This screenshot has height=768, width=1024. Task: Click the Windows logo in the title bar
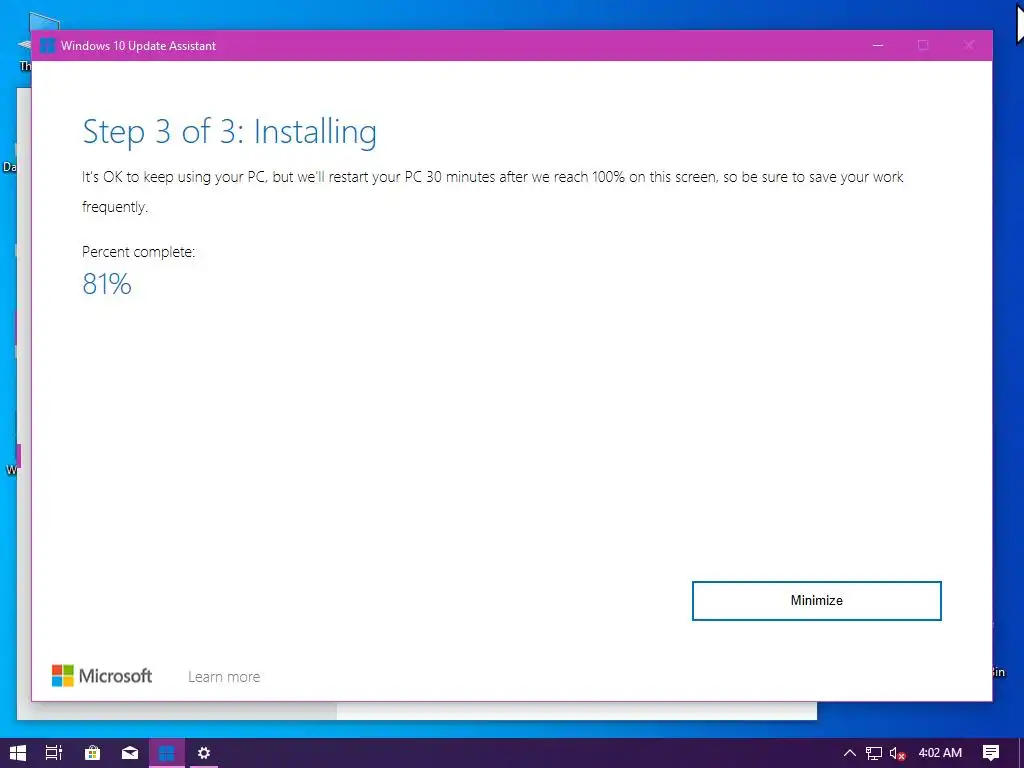coord(47,46)
